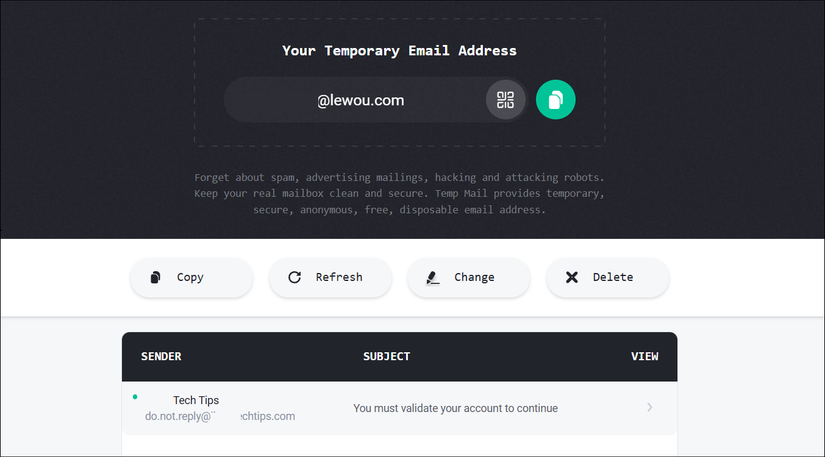Click the green unread dot beside Tech Tips
Viewport: 825px width, 457px height.
(135, 397)
